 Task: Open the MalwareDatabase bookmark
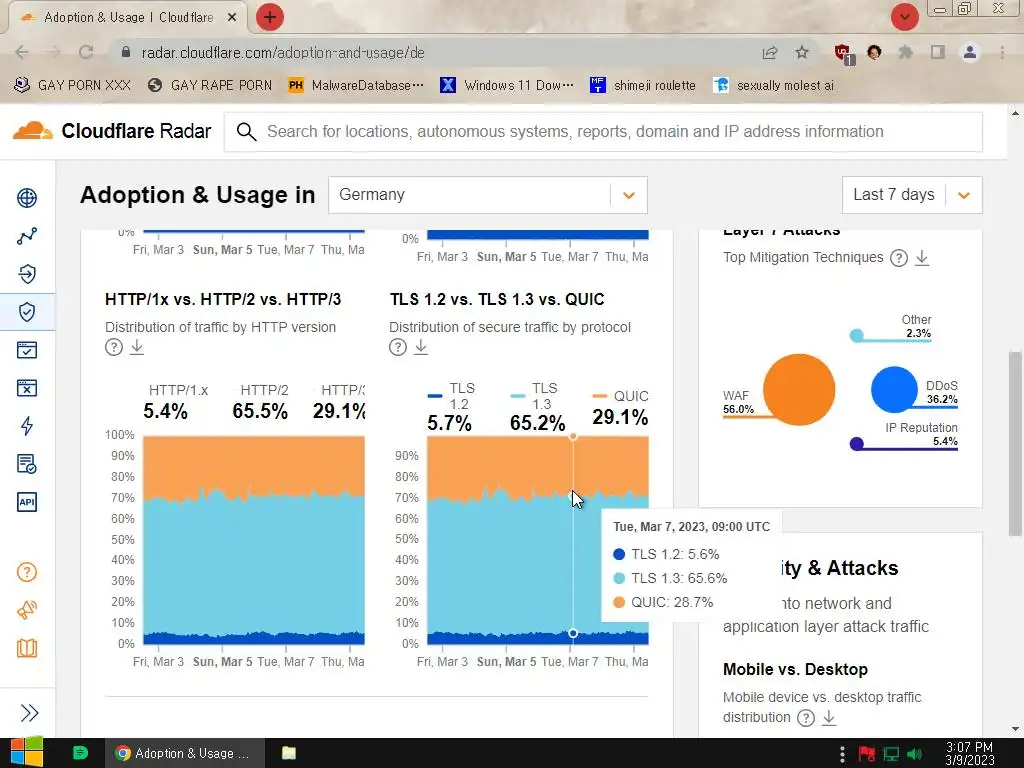357,86
